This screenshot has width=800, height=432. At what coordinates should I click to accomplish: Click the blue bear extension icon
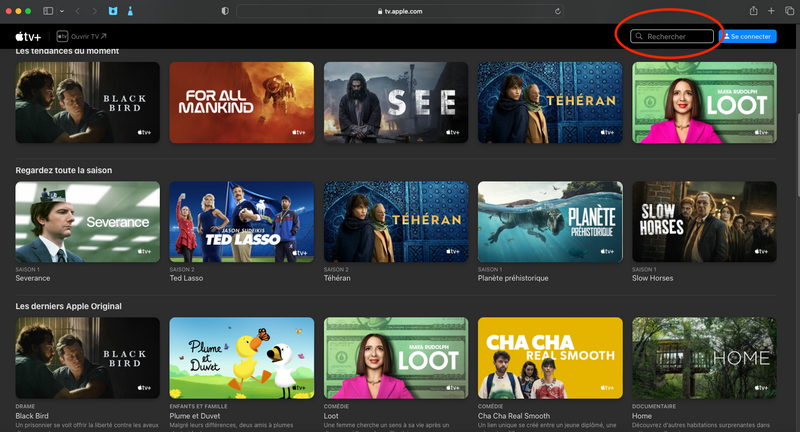click(113, 11)
